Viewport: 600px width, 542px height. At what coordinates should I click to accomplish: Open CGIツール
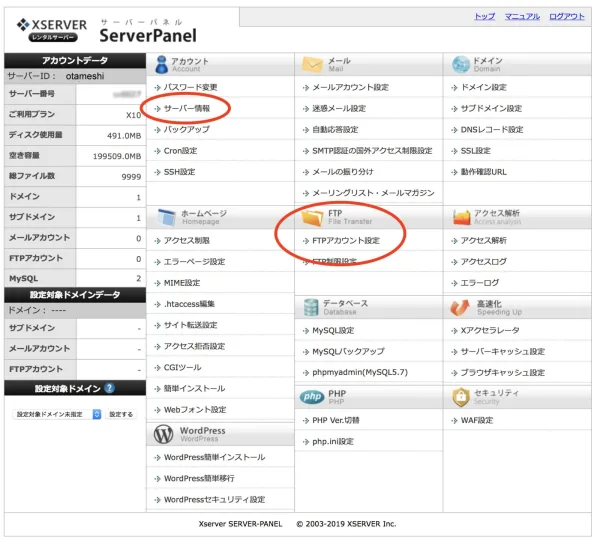click(x=182, y=367)
